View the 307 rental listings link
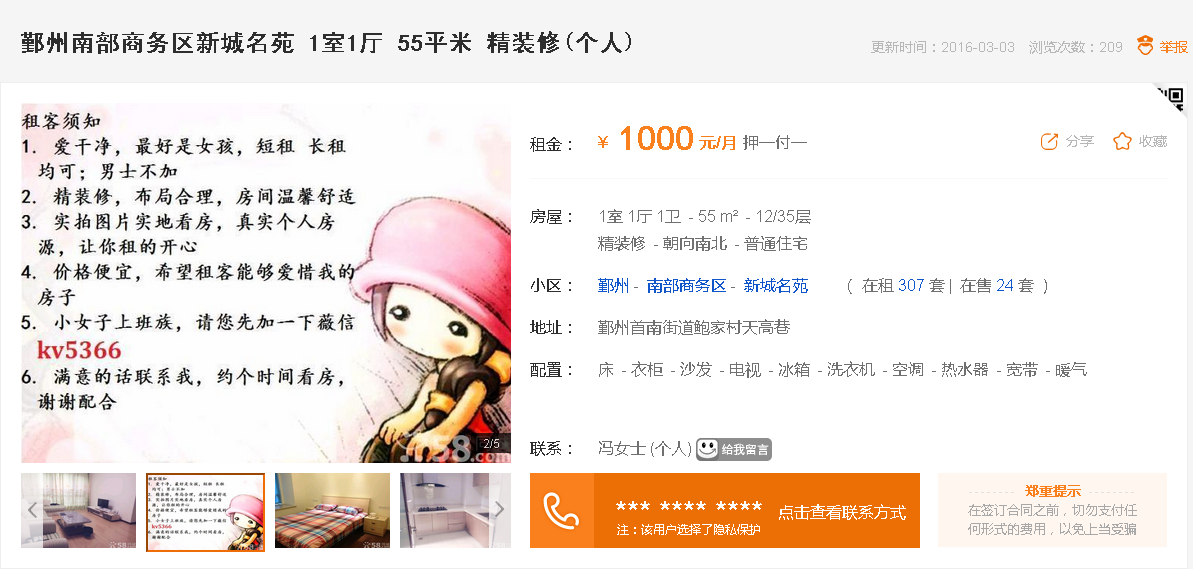 pos(911,286)
